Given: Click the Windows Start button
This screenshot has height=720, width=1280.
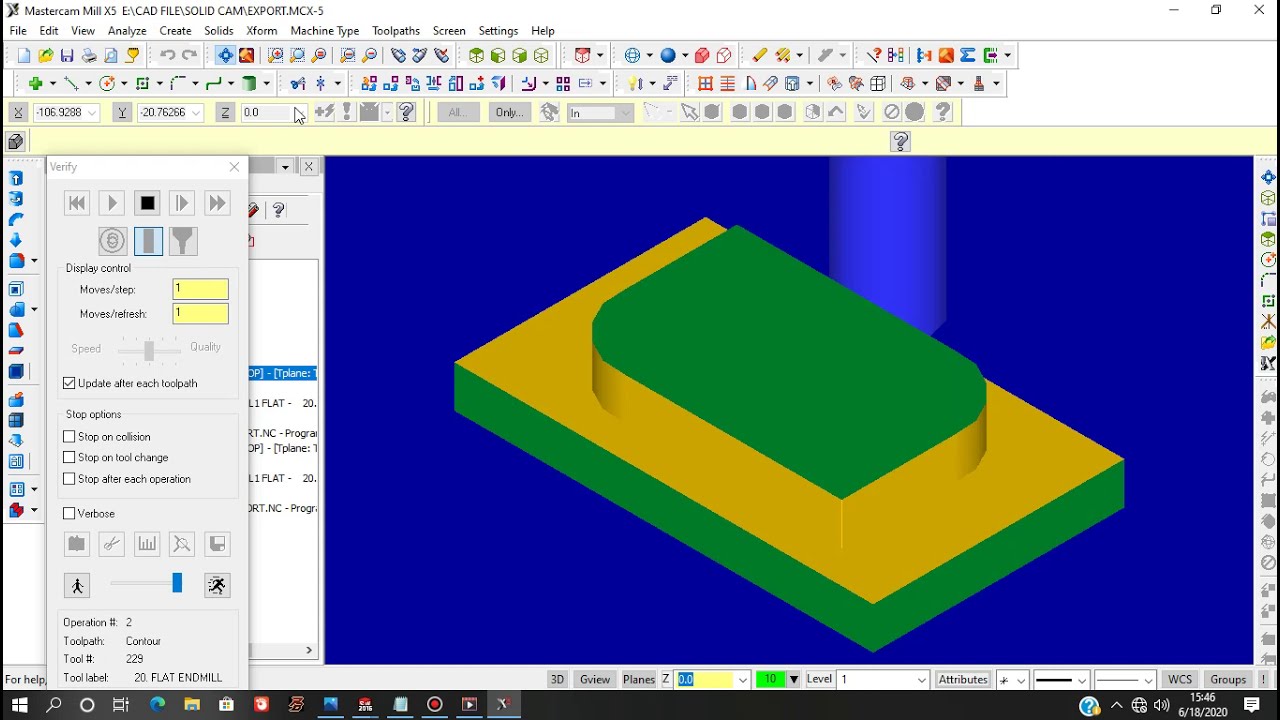Looking at the screenshot, I should [20, 705].
